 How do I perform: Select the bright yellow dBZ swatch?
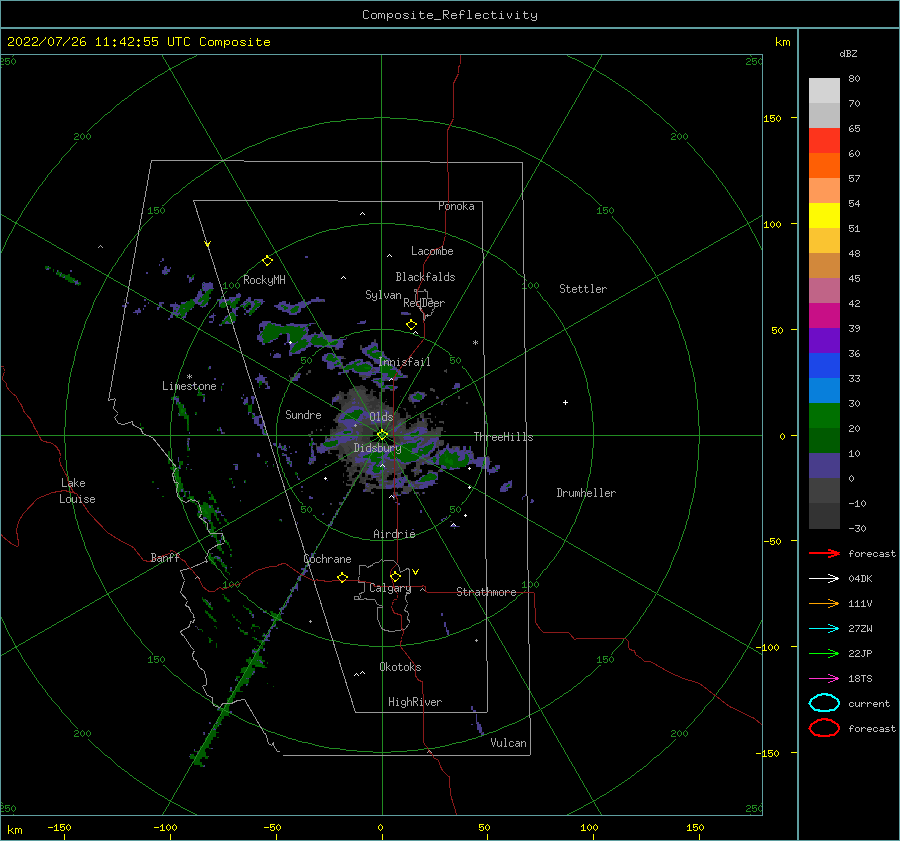click(824, 215)
